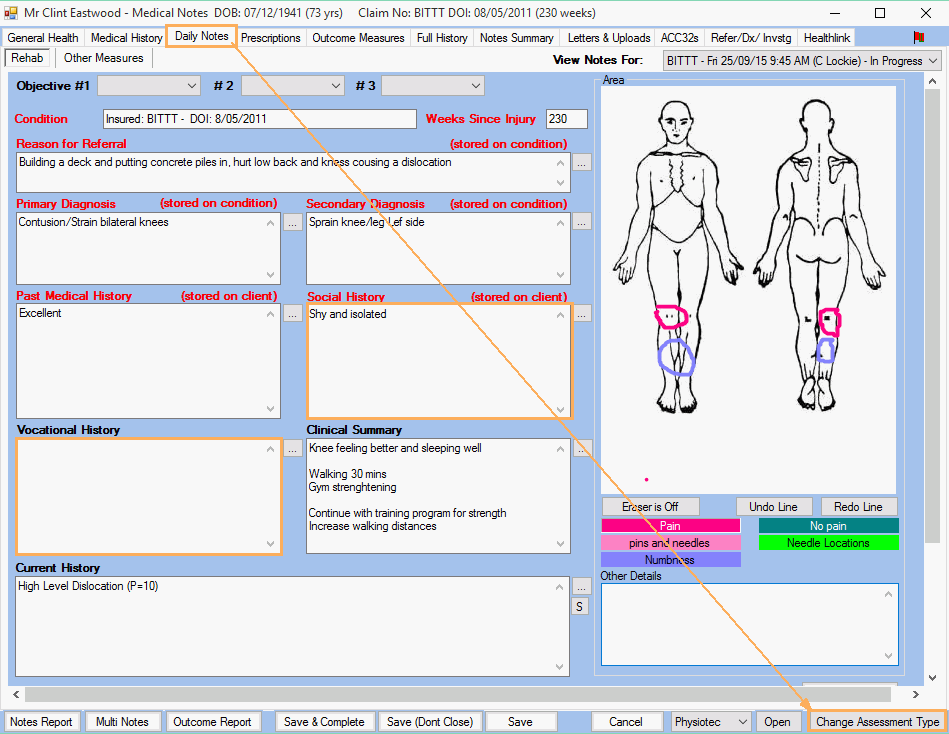Image resolution: width=949 pixels, height=734 pixels.
Task: Click ellipsis button beside Past Medical History
Action: [292, 314]
